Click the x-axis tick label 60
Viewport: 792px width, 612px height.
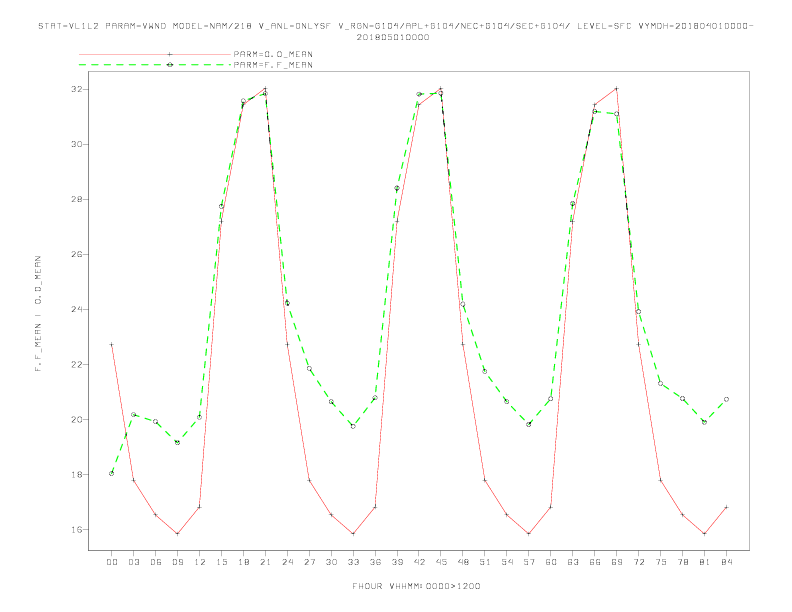pyautogui.click(x=551, y=562)
